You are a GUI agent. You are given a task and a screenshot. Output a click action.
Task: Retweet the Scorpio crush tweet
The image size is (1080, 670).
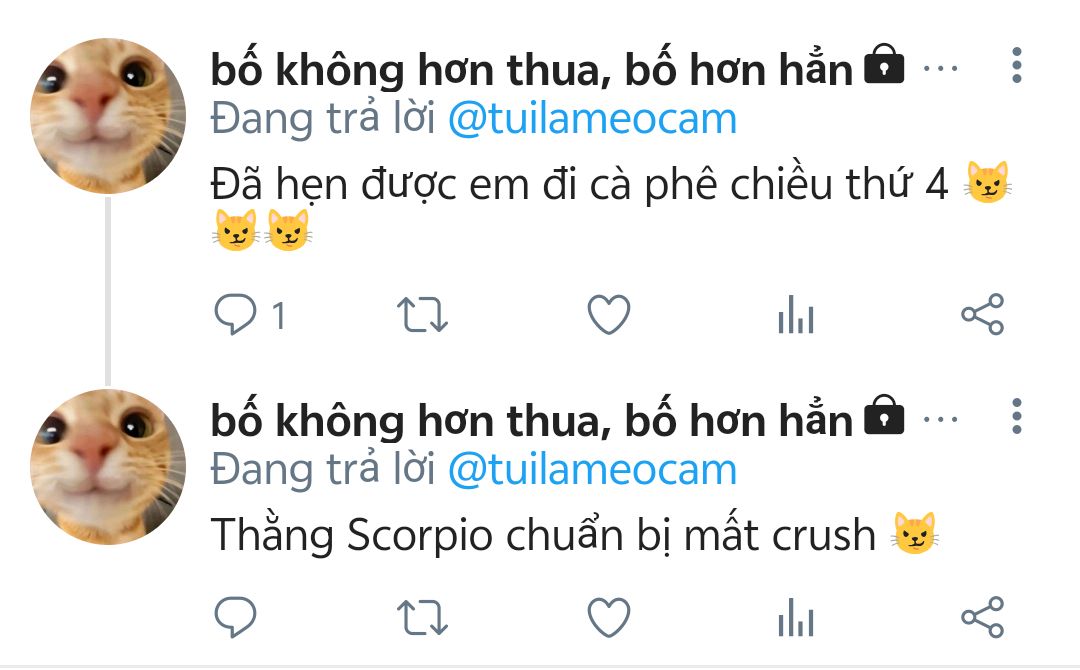click(422, 617)
